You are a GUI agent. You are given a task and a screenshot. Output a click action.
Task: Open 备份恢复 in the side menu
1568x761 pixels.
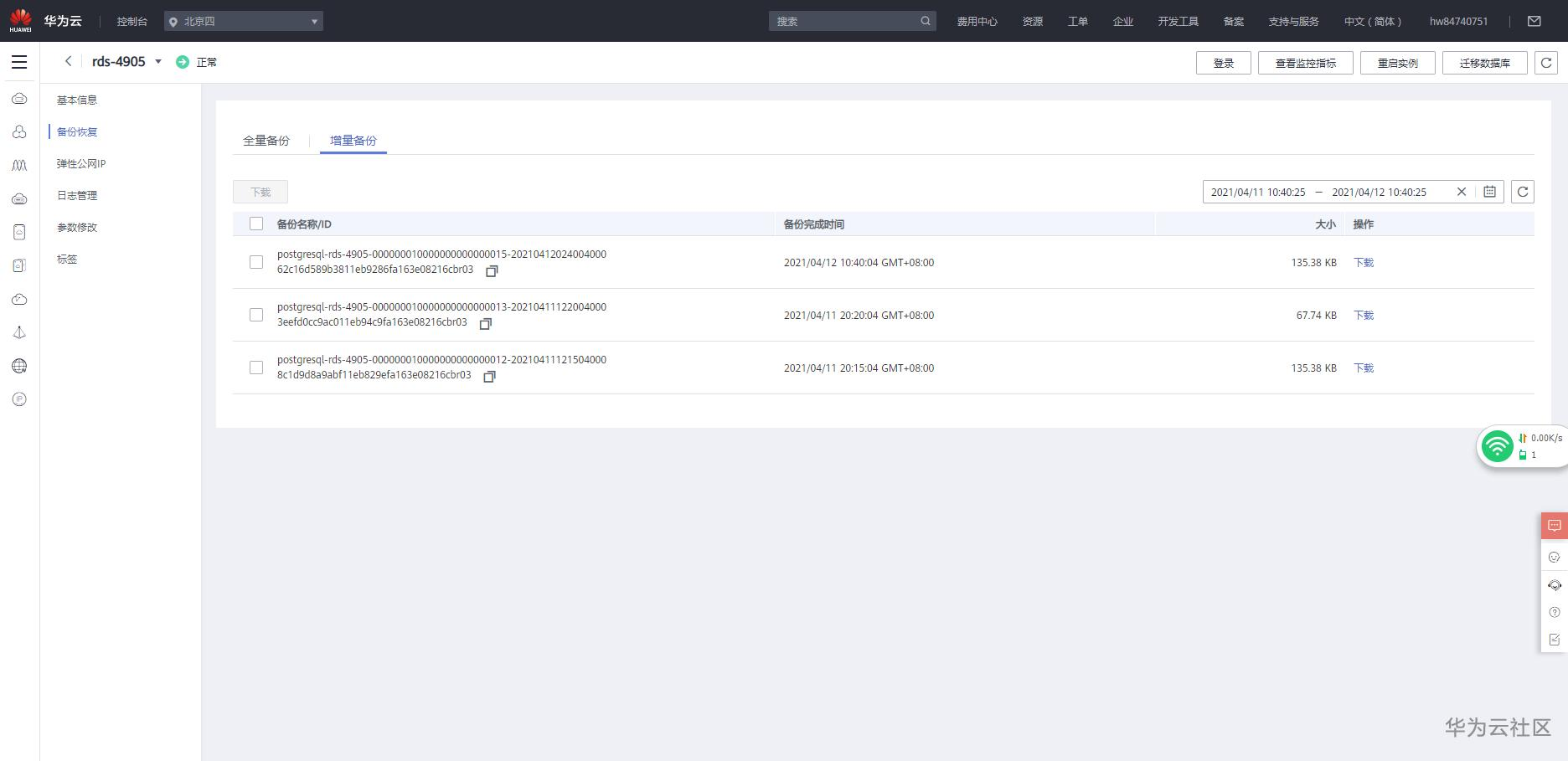tap(77, 131)
